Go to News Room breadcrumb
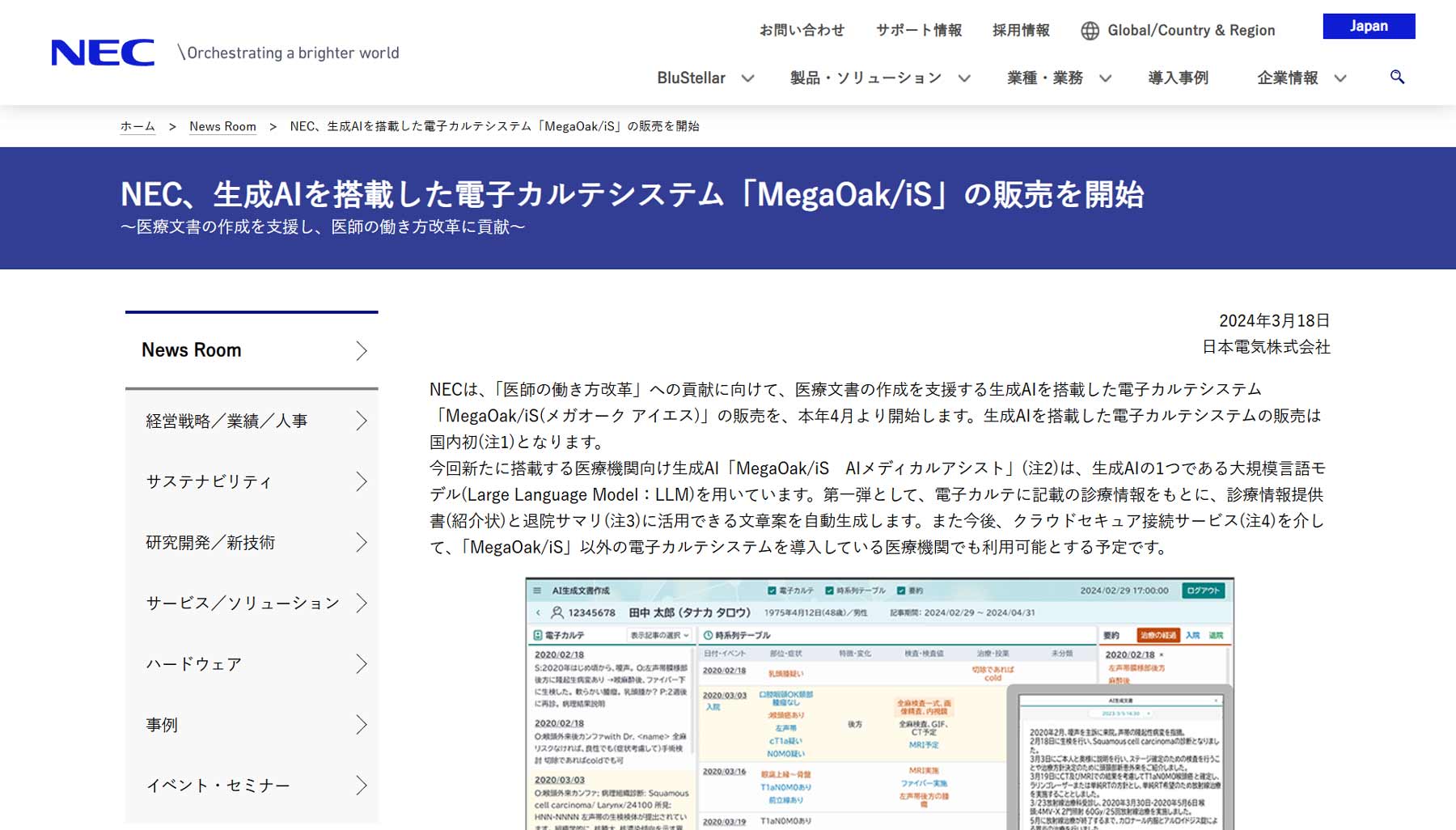Screen dimensions: 1456x830 (222, 126)
